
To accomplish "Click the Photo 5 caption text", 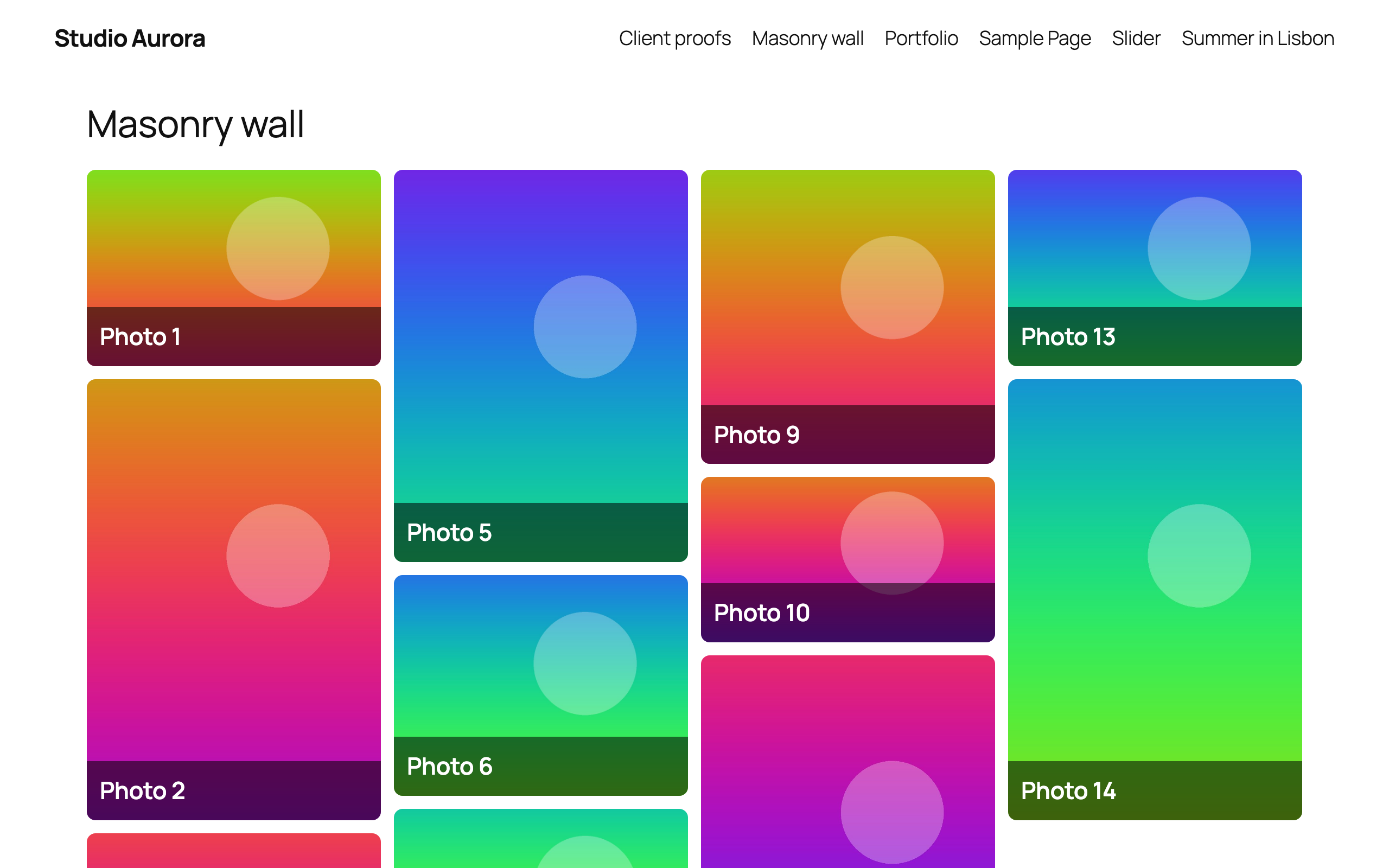I will point(449,533).
